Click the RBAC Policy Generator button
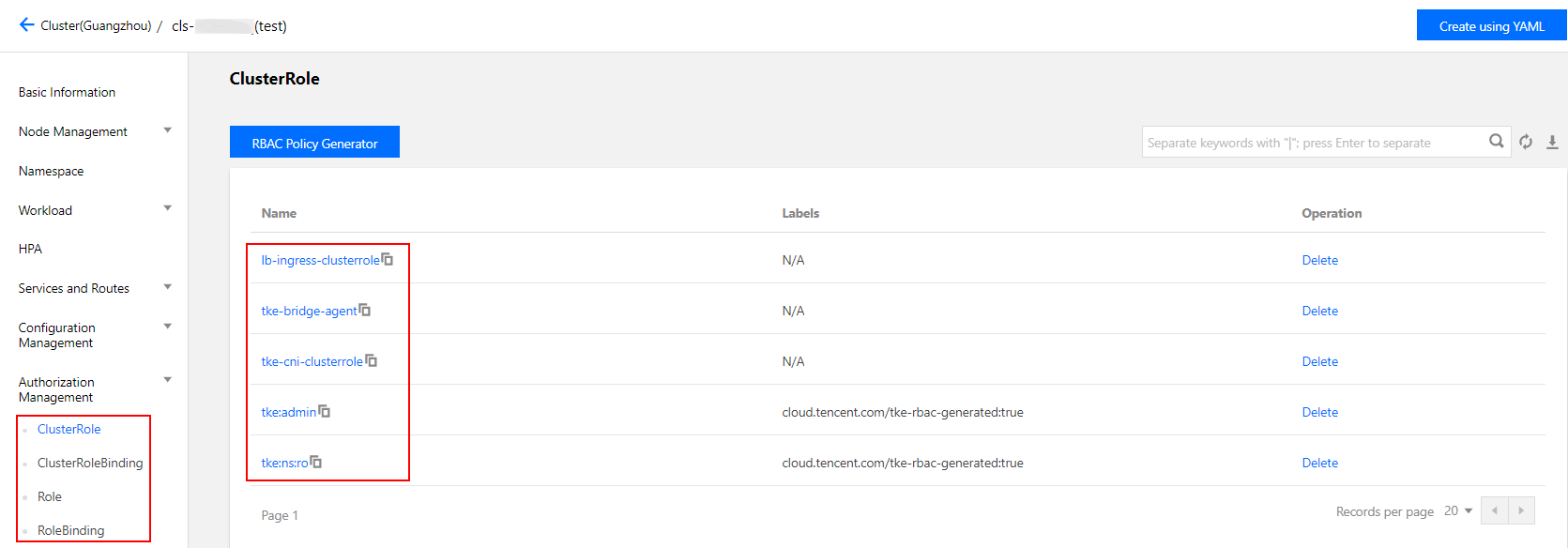 click(314, 143)
